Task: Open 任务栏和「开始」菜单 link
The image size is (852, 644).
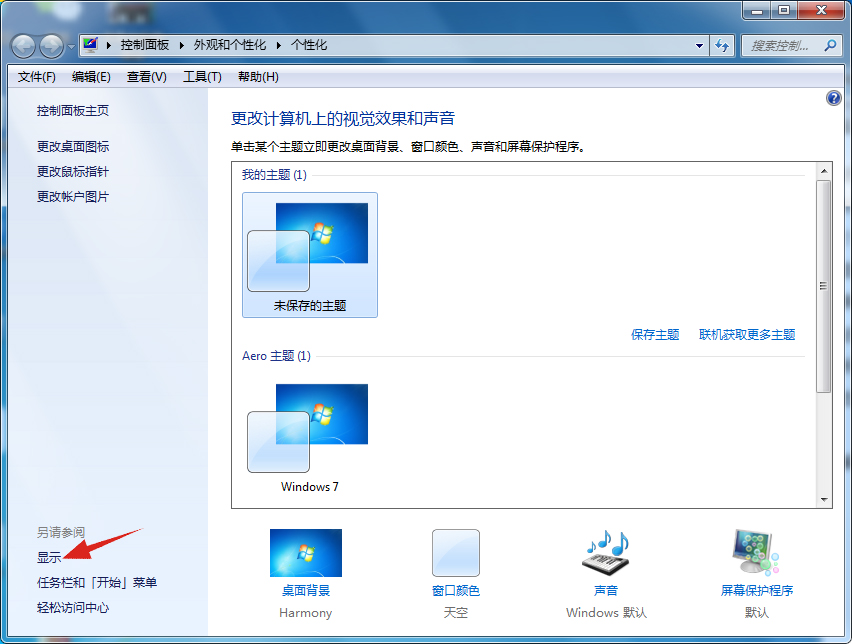Action: pyautogui.click(x=97, y=583)
